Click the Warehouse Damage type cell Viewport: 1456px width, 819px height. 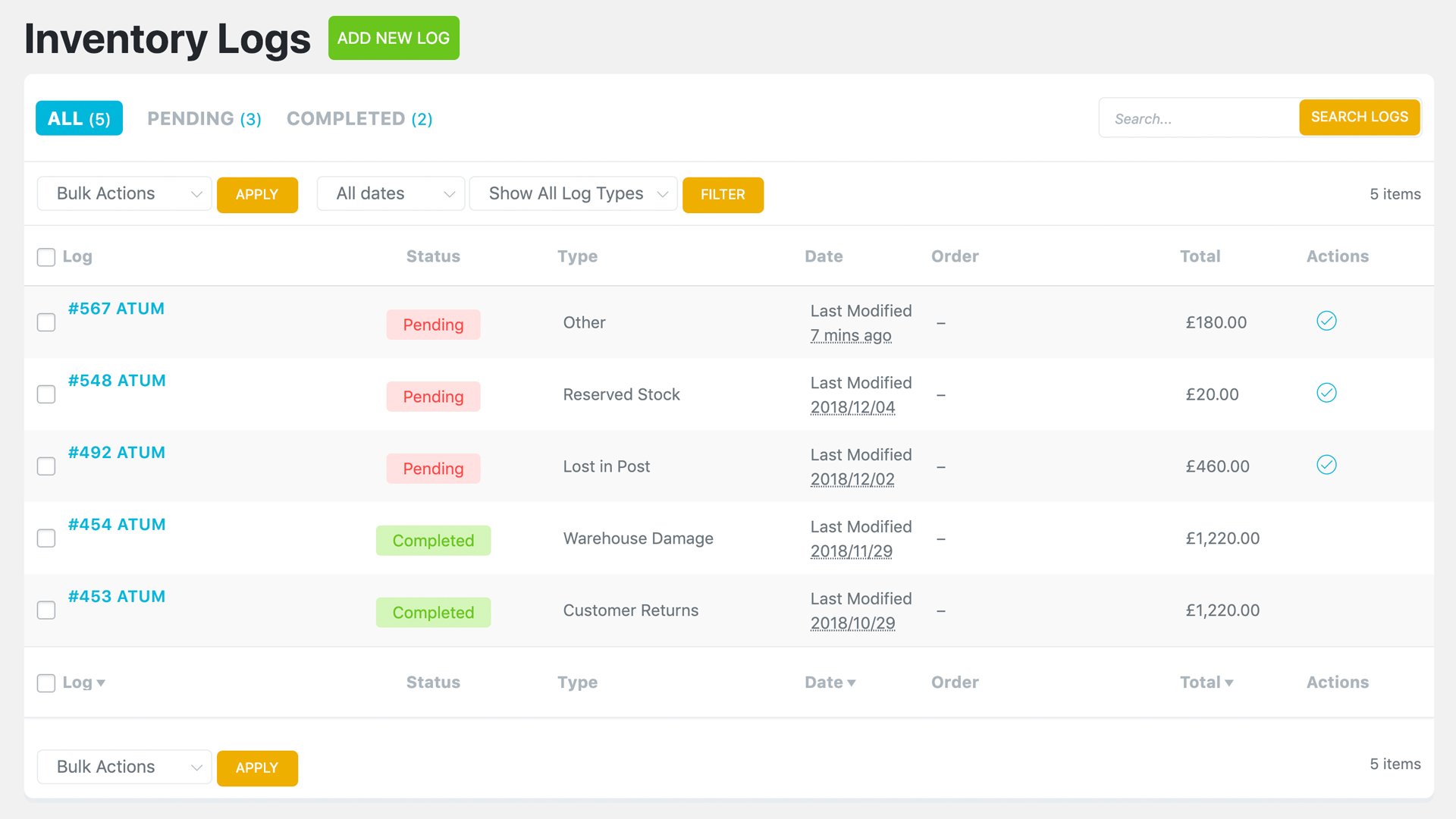point(638,538)
